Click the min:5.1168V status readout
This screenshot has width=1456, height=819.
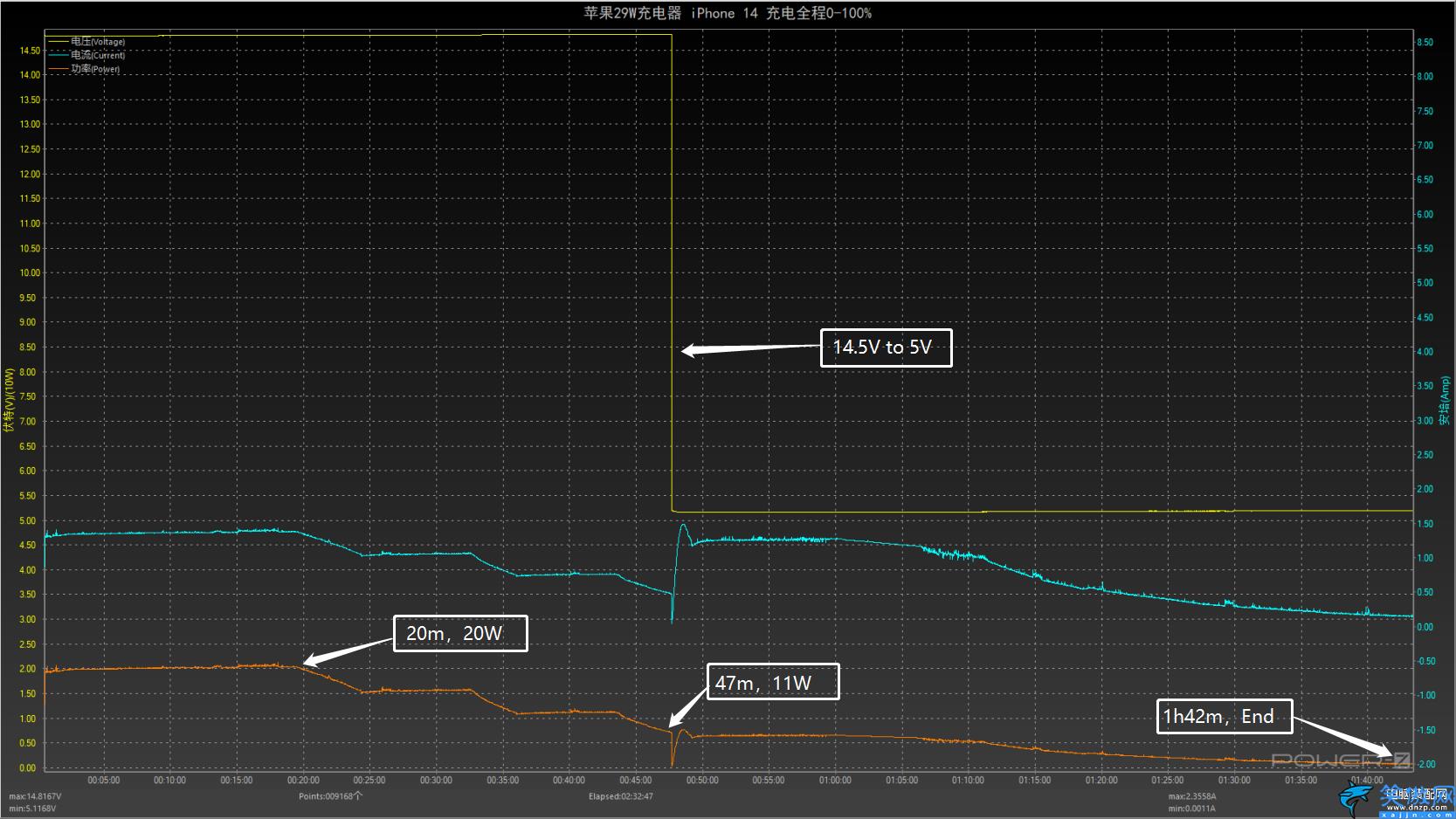tap(33, 809)
